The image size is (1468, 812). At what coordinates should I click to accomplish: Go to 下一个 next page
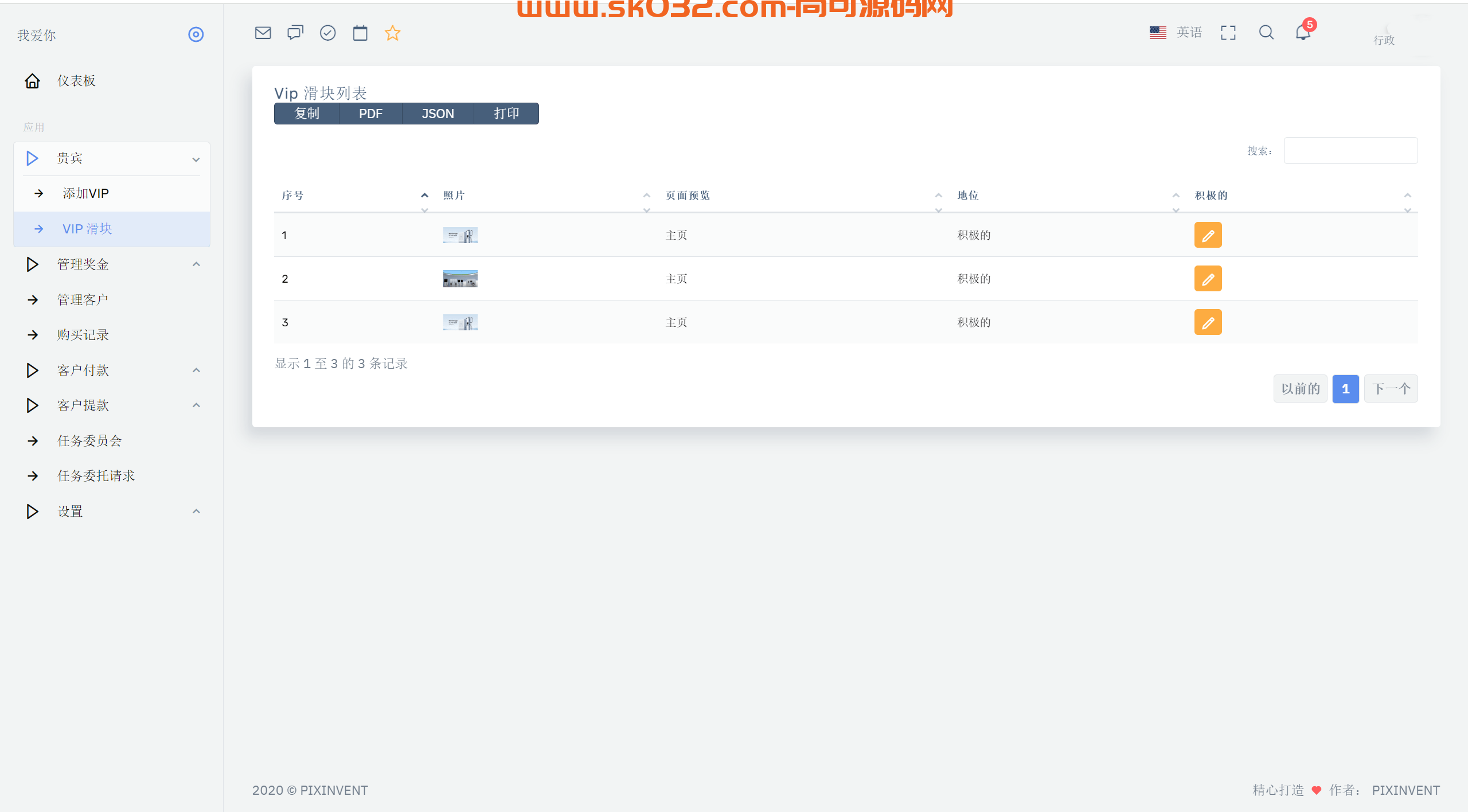[x=1391, y=389]
